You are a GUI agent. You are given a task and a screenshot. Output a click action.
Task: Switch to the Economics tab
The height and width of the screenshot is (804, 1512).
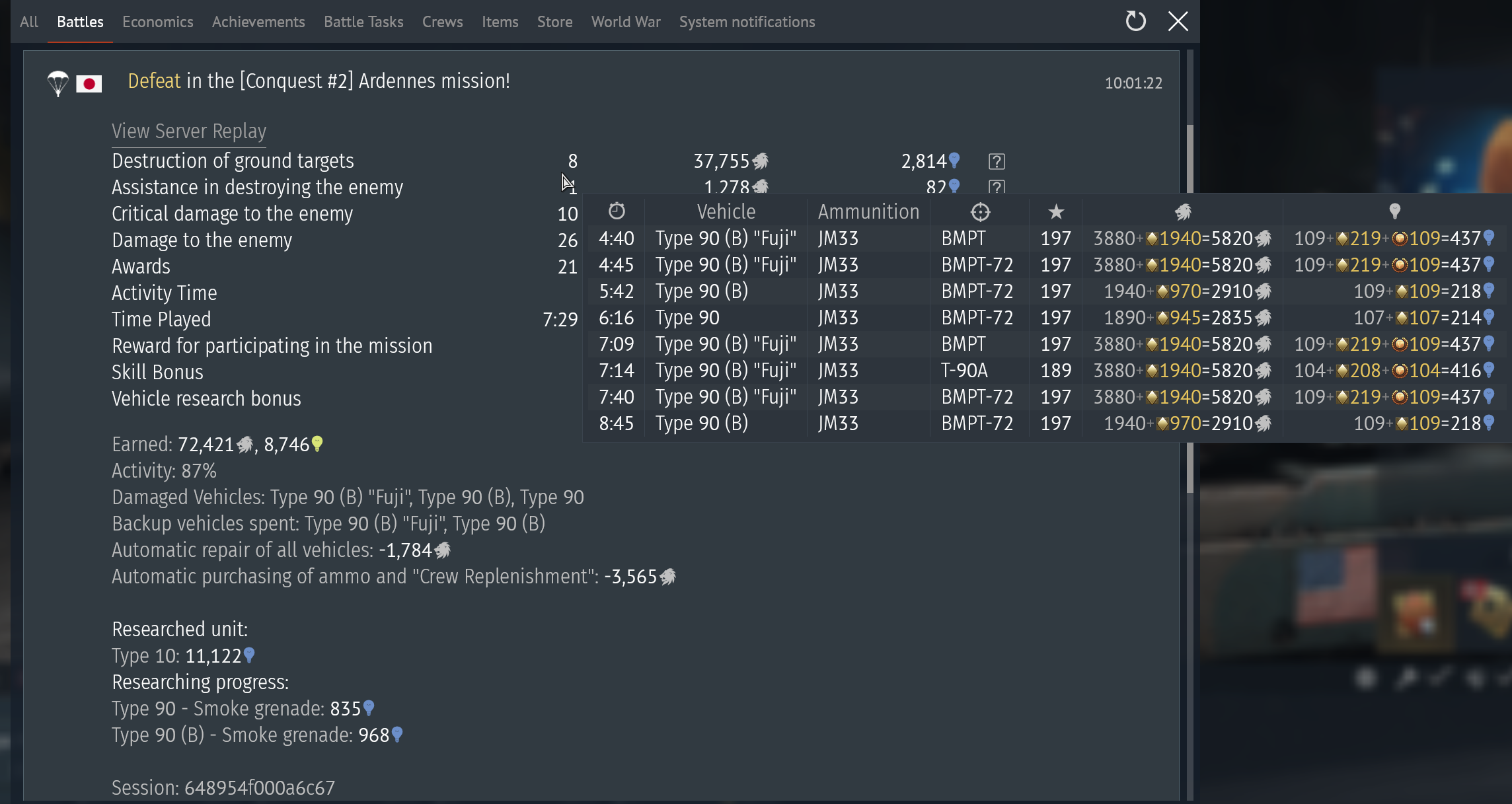[x=157, y=22]
